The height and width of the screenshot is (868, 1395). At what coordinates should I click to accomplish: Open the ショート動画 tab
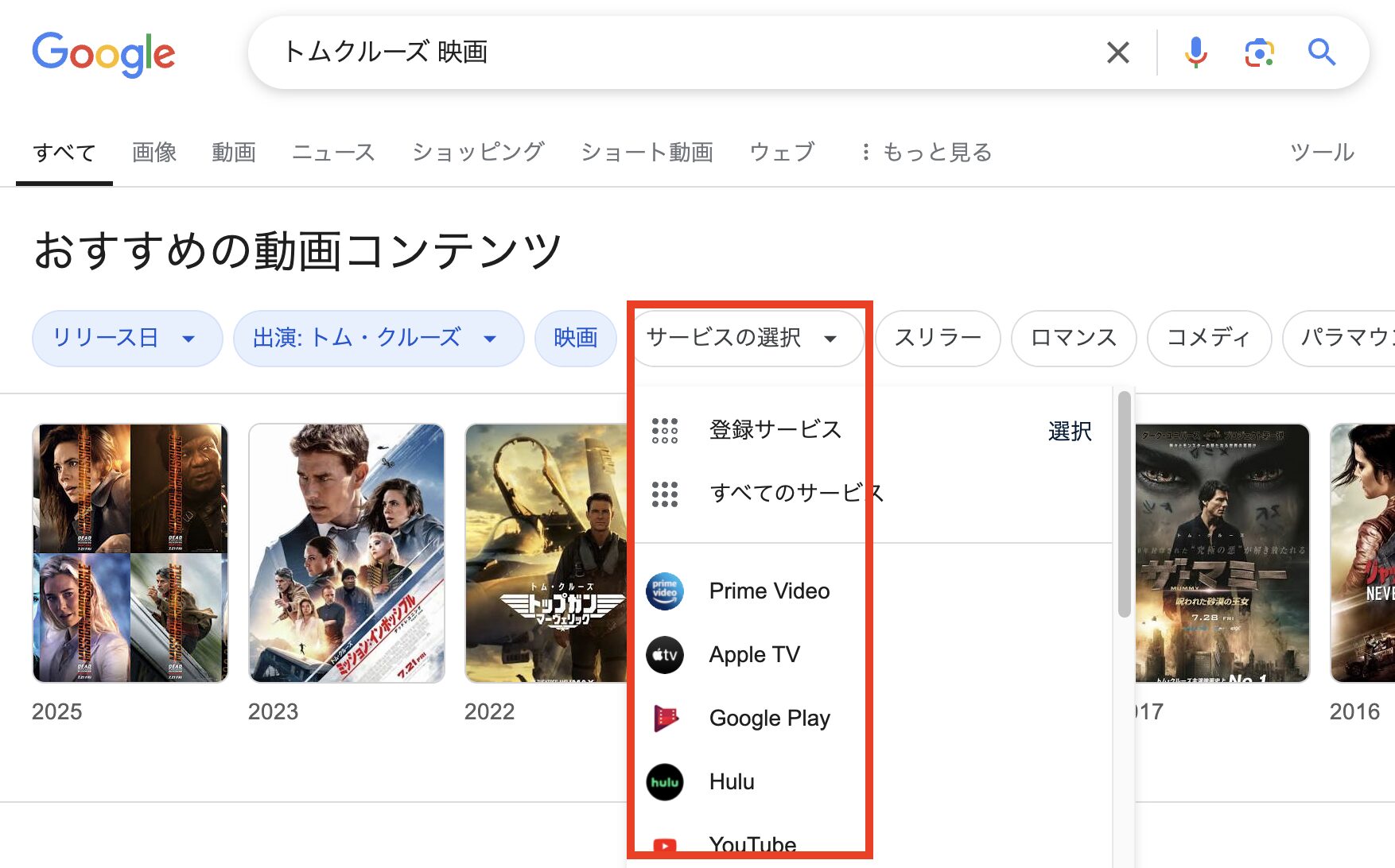(x=647, y=152)
